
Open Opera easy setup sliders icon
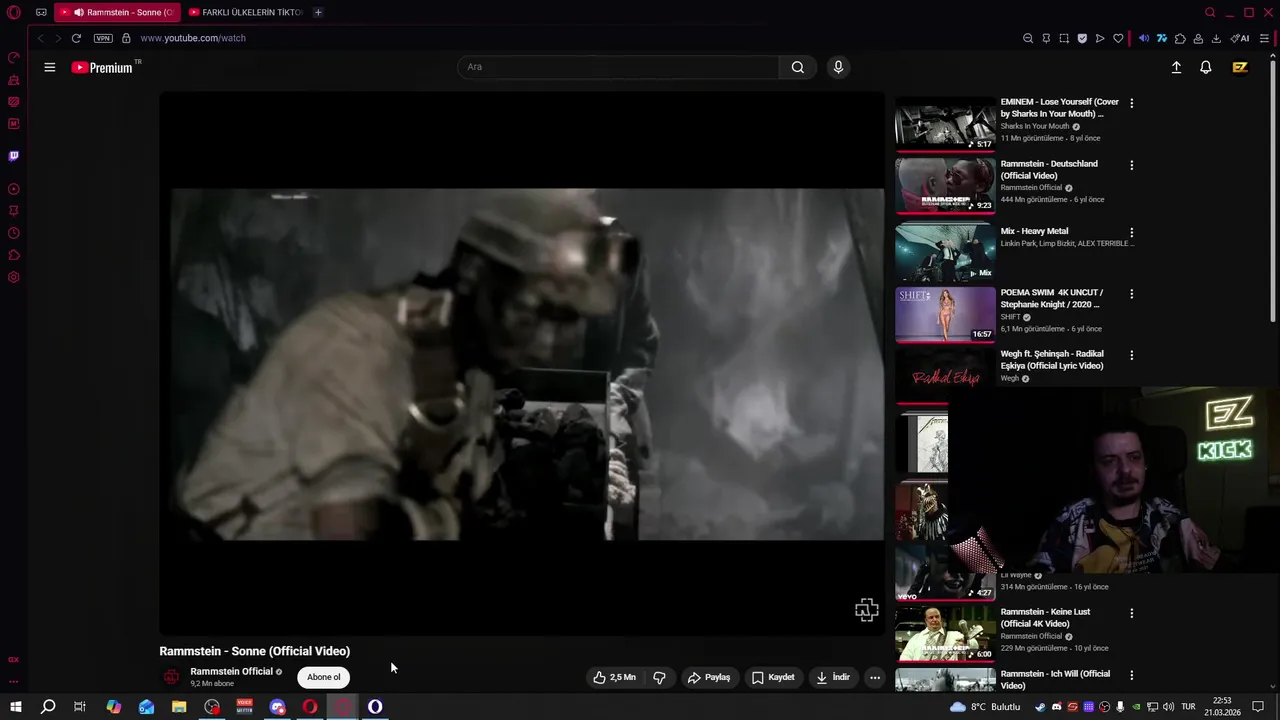(1264, 38)
